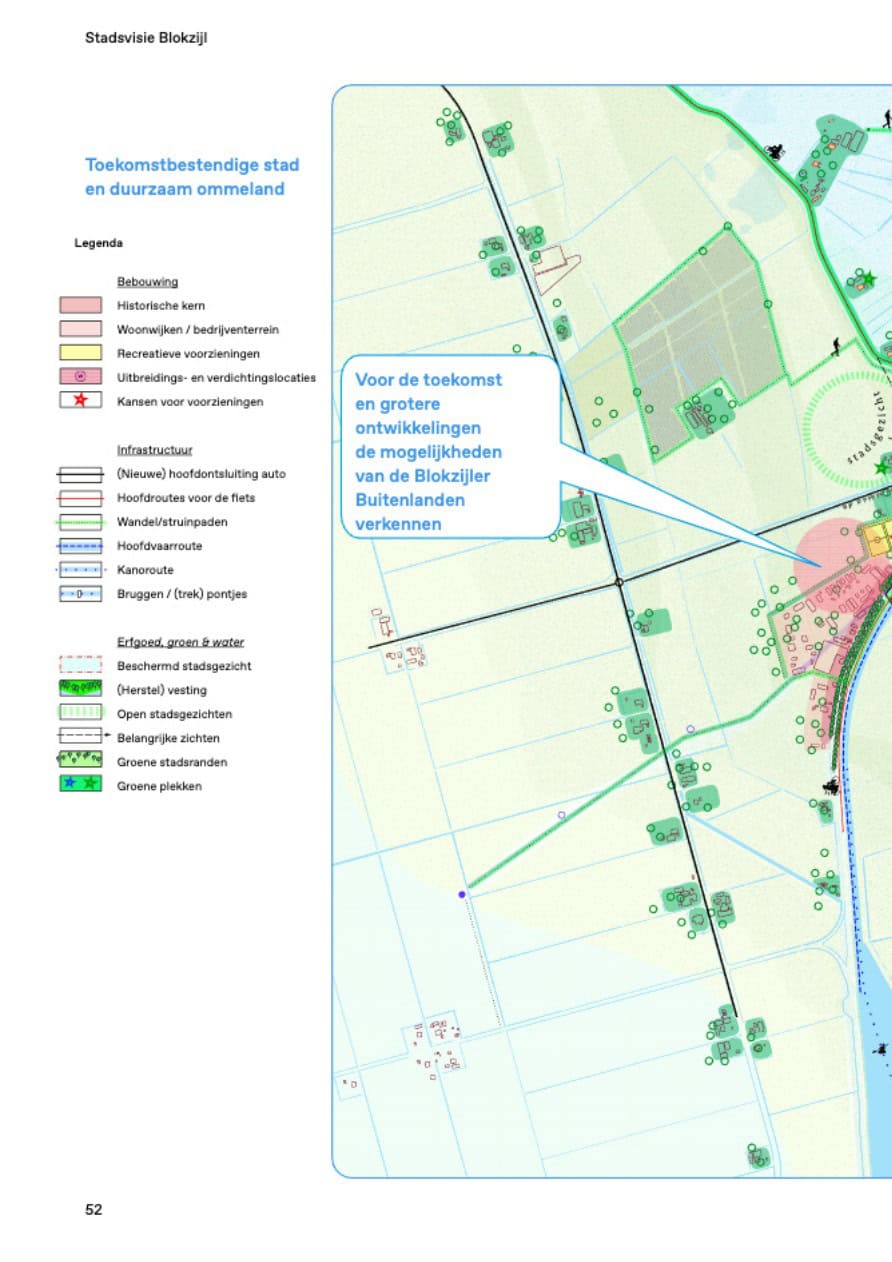The height and width of the screenshot is (1262, 892).
Task: Click the Woonwijken / bedrijventerrein swatch
Action: [81, 330]
